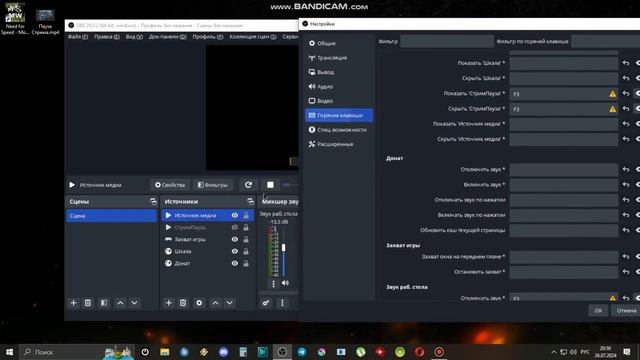The height and width of the screenshot is (360, 640).
Task: Reset hotkey for Показать 'Шкала'
Action: coord(626,63)
